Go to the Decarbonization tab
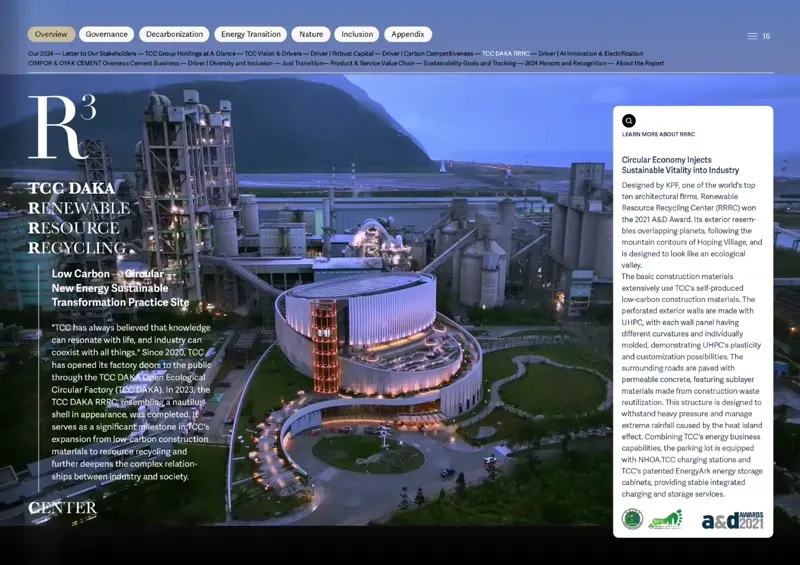The width and height of the screenshot is (800, 565). click(x=174, y=34)
